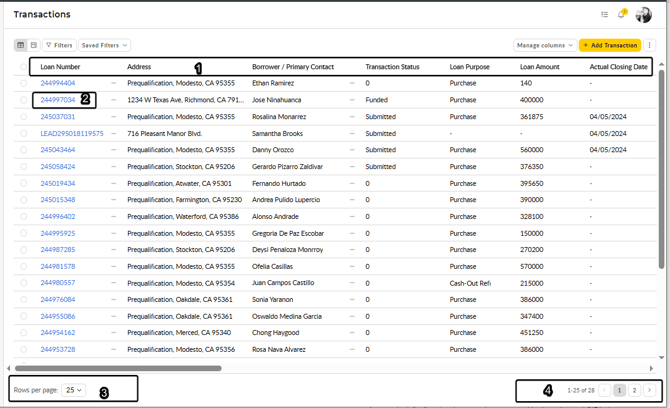Sort by the Loan Amount column
This screenshot has width=670, height=408.
pos(540,67)
